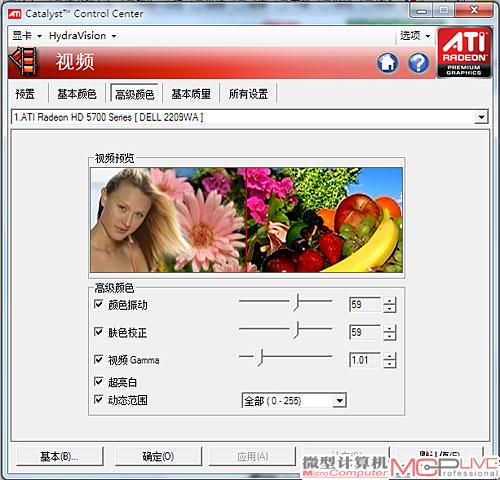This screenshot has width=500, height=480.
Task: Open the HydraVision menu
Action: tap(83, 36)
